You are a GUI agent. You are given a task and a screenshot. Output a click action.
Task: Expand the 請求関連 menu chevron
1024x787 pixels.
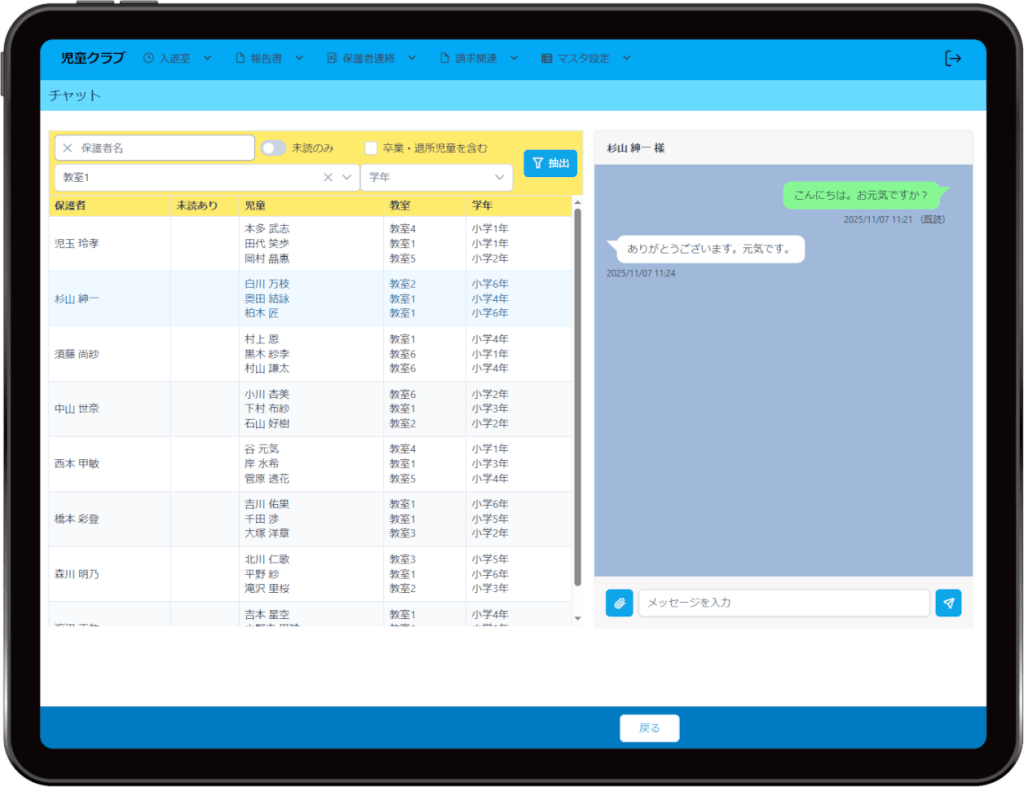click(513, 58)
